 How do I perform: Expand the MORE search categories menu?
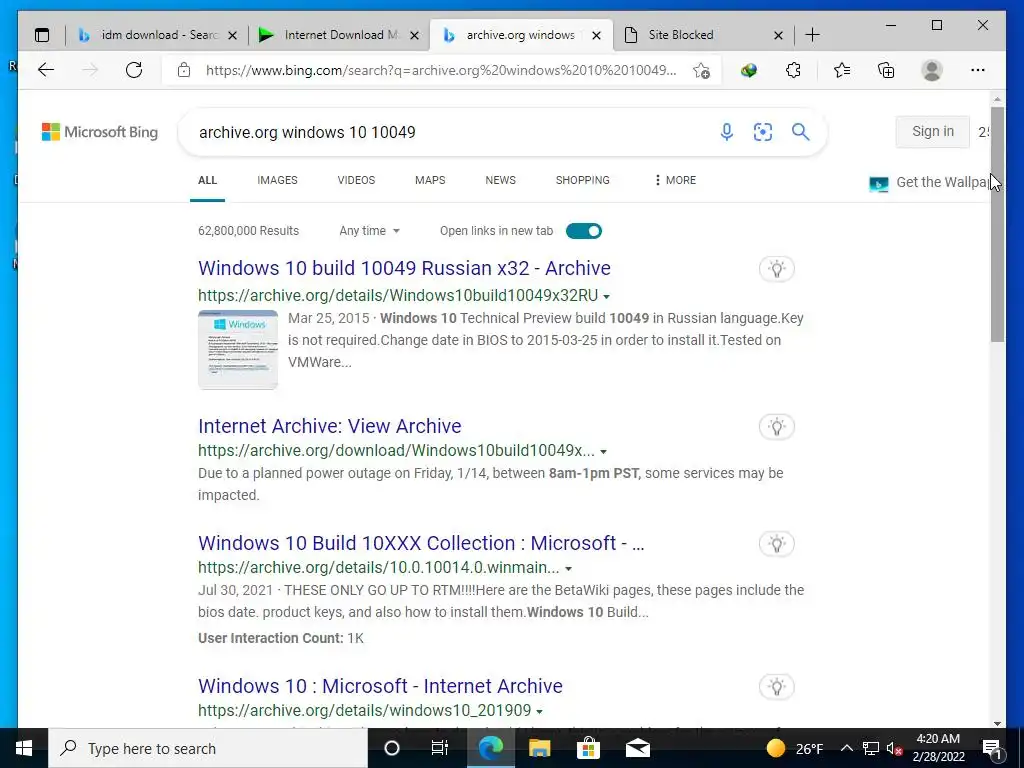point(675,180)
